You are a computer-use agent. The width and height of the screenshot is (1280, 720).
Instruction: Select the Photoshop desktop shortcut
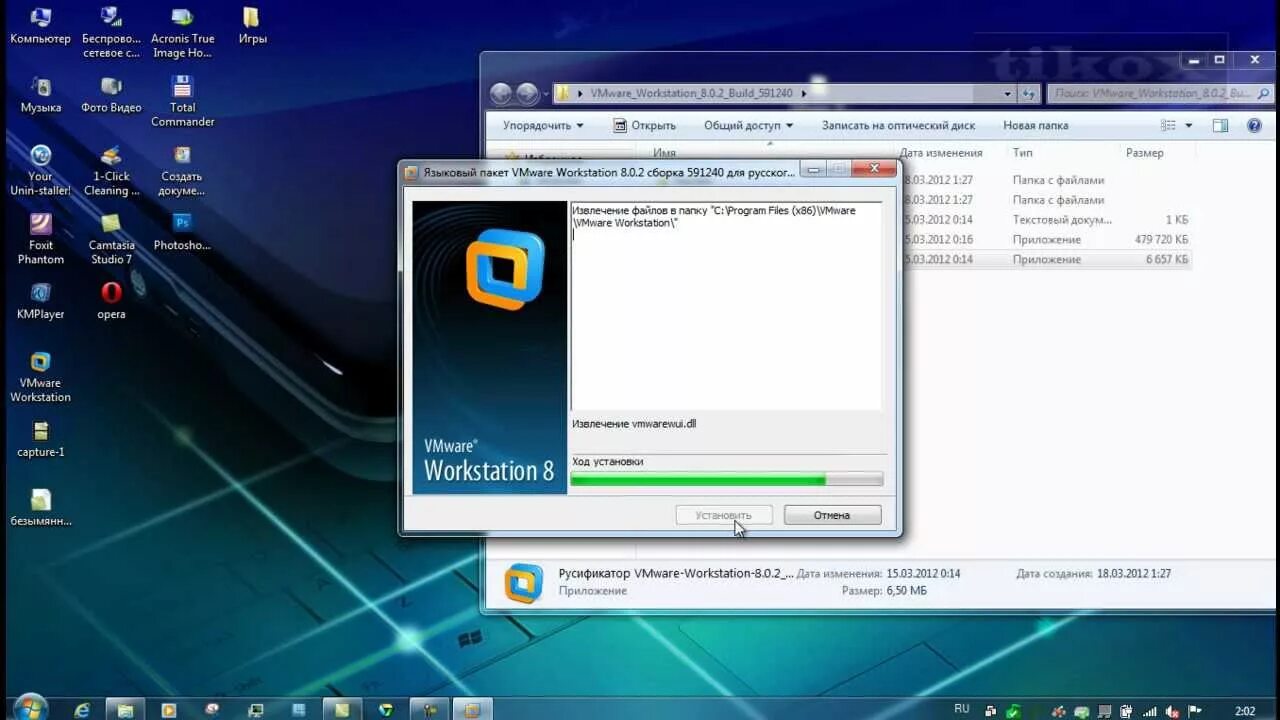pos(182,232)
